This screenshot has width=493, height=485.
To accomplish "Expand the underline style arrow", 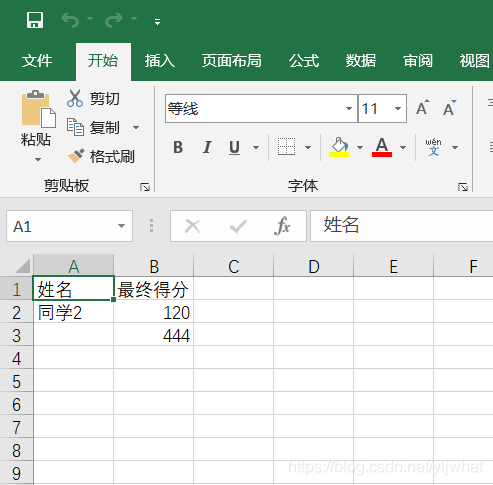I will [256, 147].
